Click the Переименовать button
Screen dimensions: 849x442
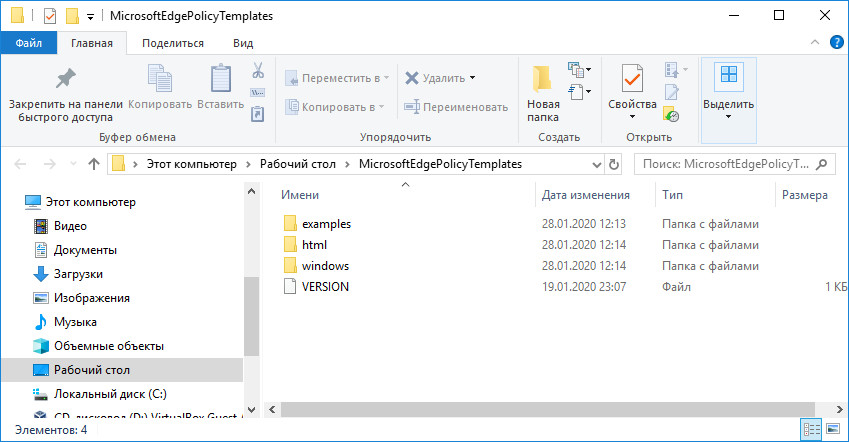[456, 107]
